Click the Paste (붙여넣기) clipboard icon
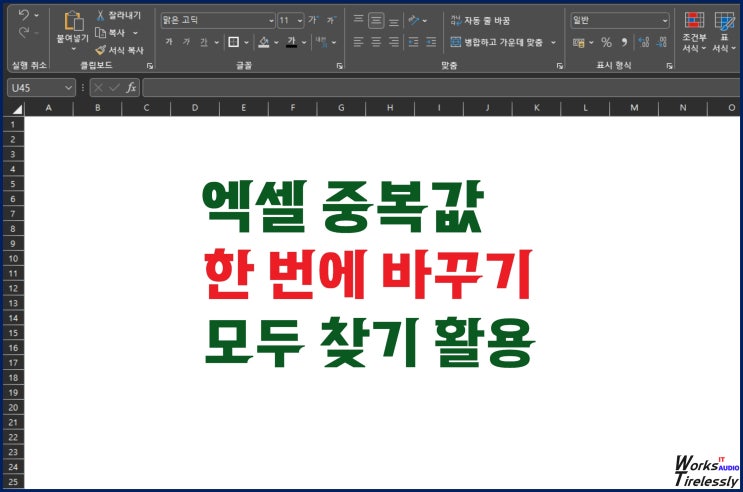The height and width of the screenshot is (492, 743). click(x=74, y=21)
